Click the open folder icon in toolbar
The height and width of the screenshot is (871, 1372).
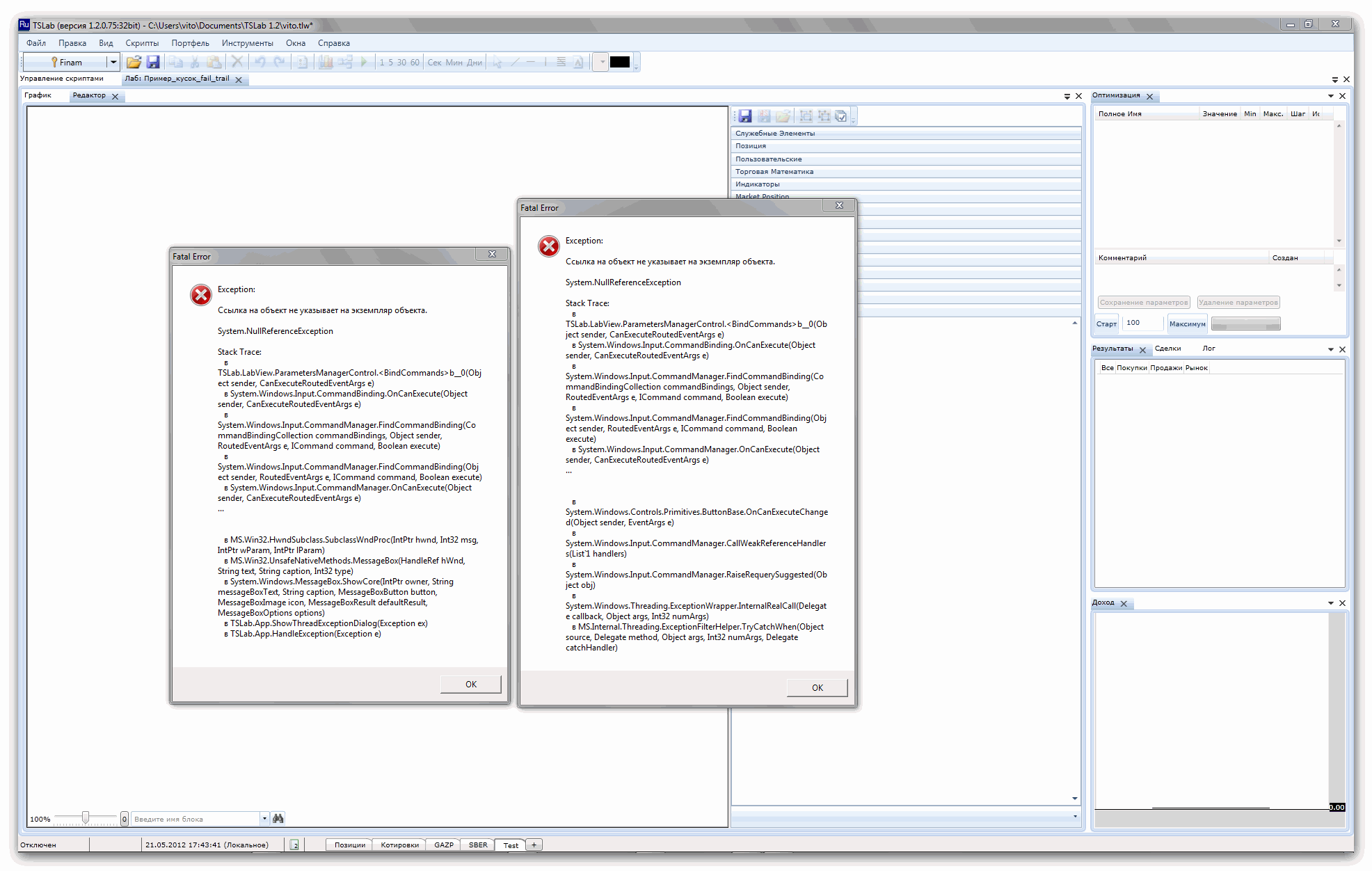point(134,62)
